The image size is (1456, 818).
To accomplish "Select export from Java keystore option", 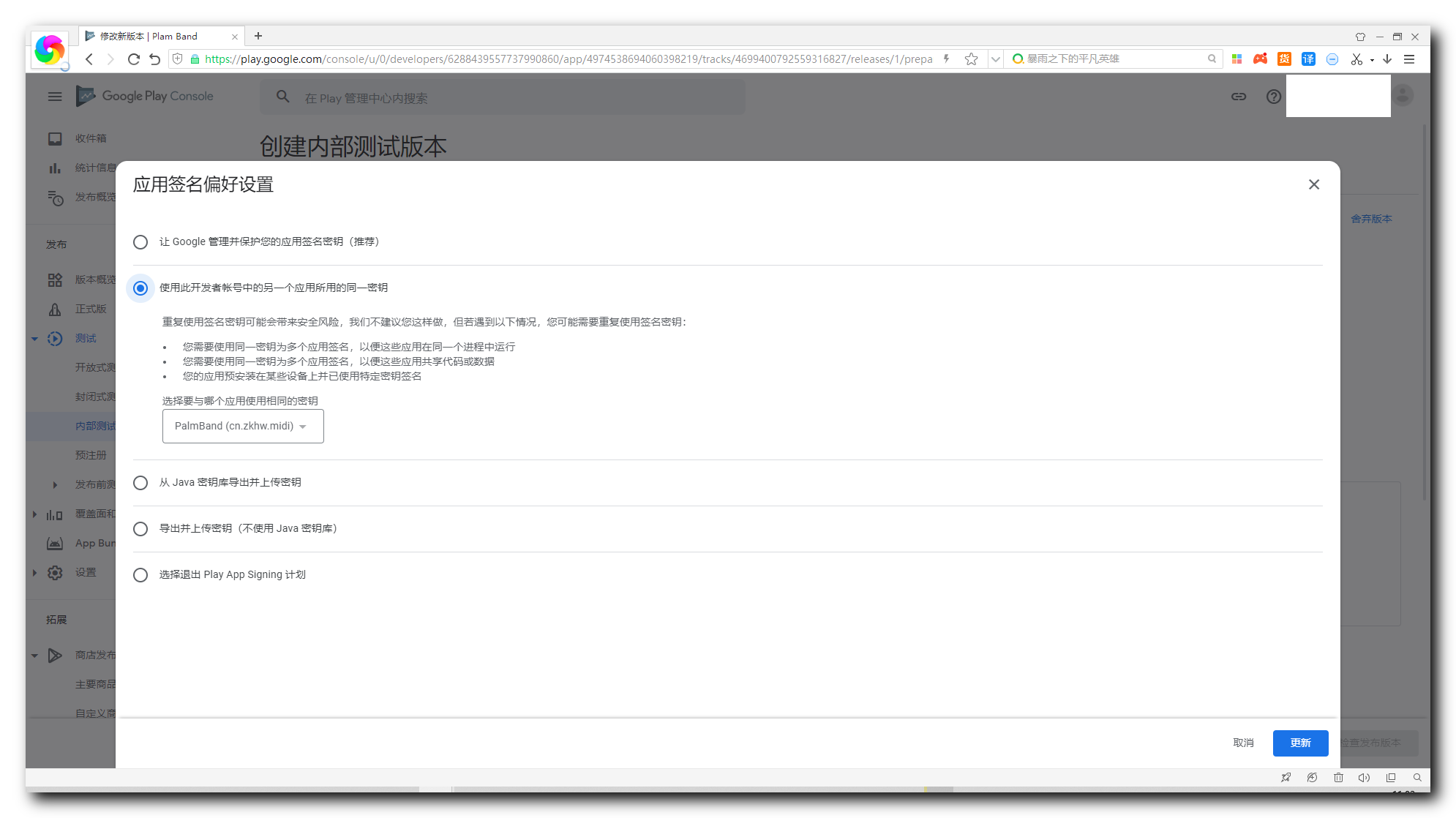I will (x=140, y=483).
